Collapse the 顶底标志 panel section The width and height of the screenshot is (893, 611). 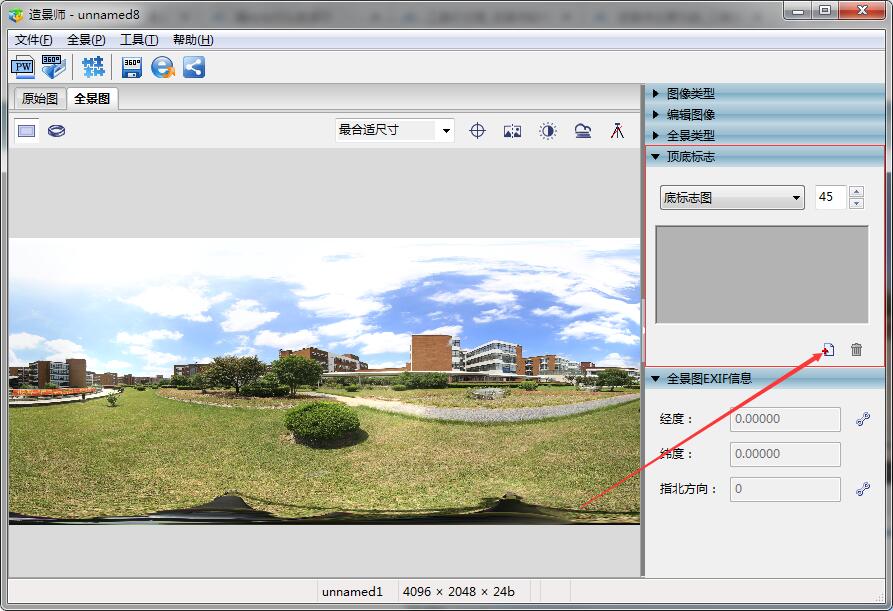(691, 156)
